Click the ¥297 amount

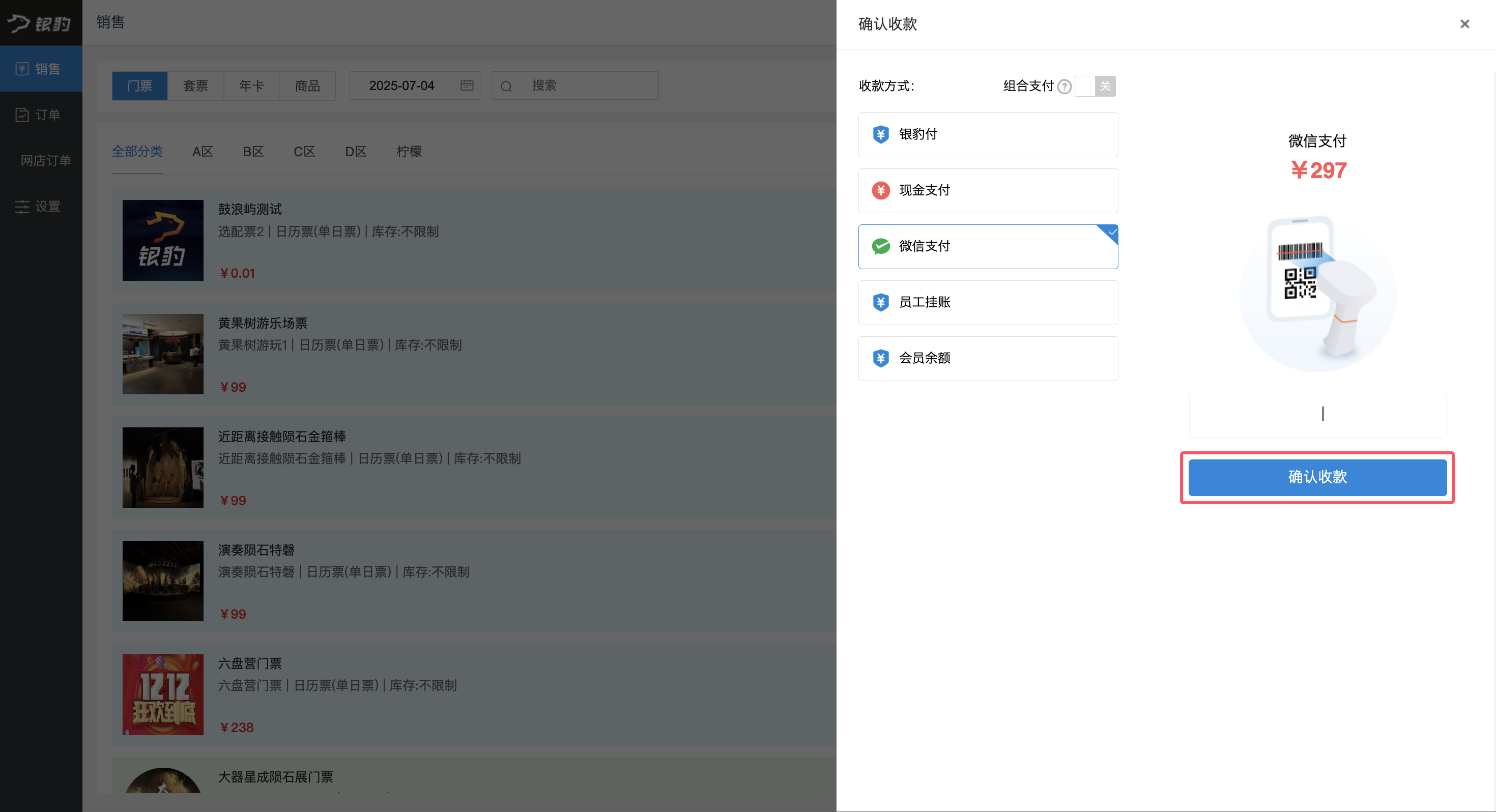click(1318, 170)
